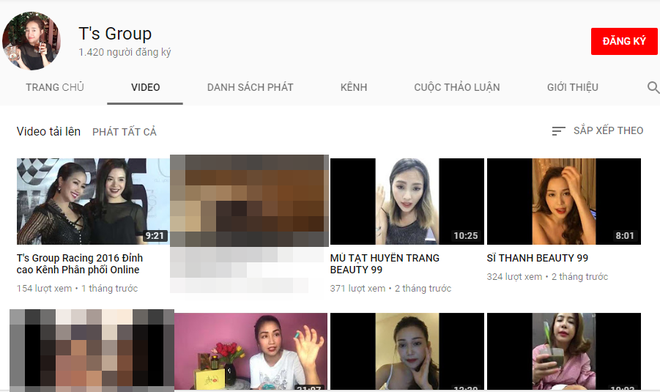The height and width of the screenshot is (392, 660).
Task: Open the SĨ THANH BEAUTY 99 title
Action: [538, 258]
